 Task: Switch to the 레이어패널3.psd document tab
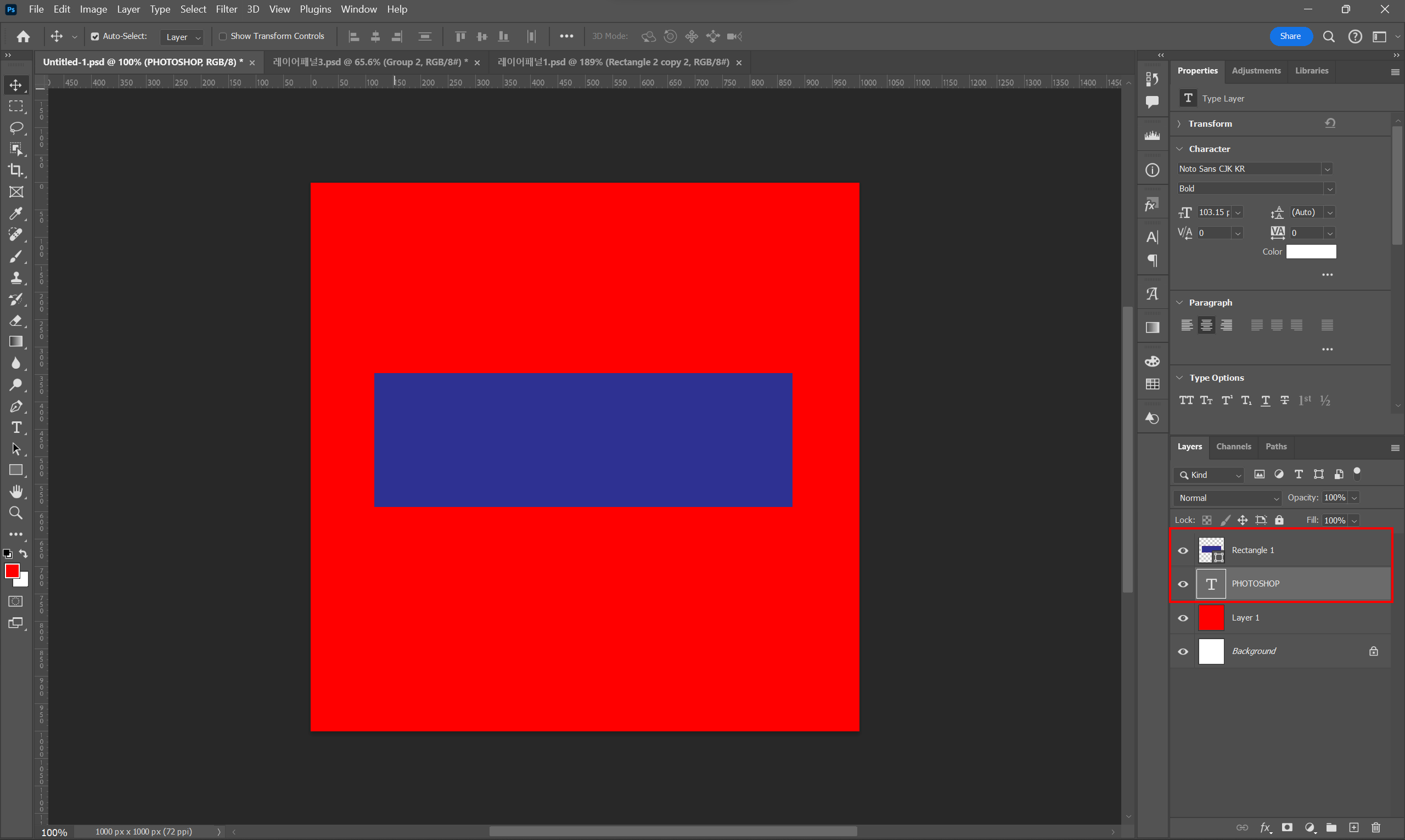pyautogui.click(x=370, y=61)
